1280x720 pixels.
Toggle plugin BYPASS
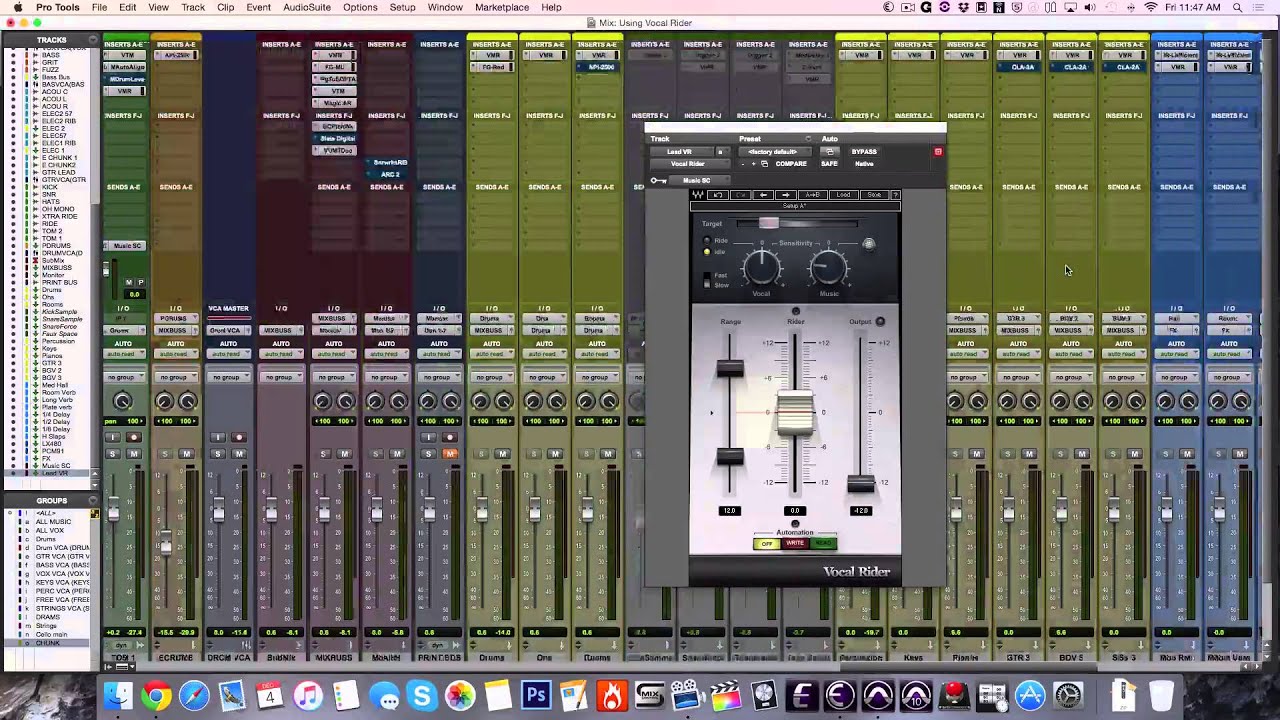pos(864,152)
